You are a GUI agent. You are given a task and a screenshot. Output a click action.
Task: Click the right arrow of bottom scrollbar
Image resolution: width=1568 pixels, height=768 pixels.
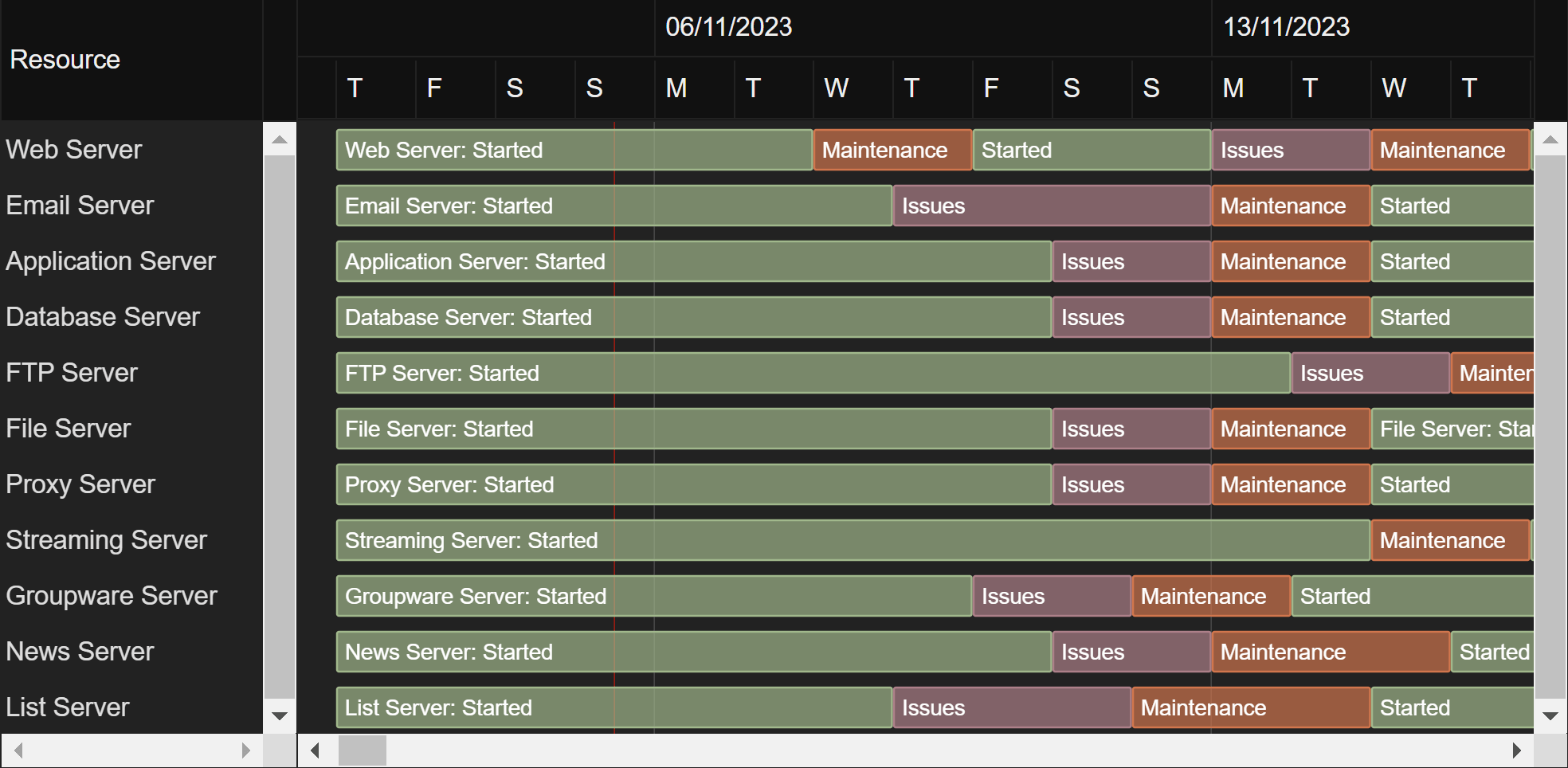point(1517,750)
